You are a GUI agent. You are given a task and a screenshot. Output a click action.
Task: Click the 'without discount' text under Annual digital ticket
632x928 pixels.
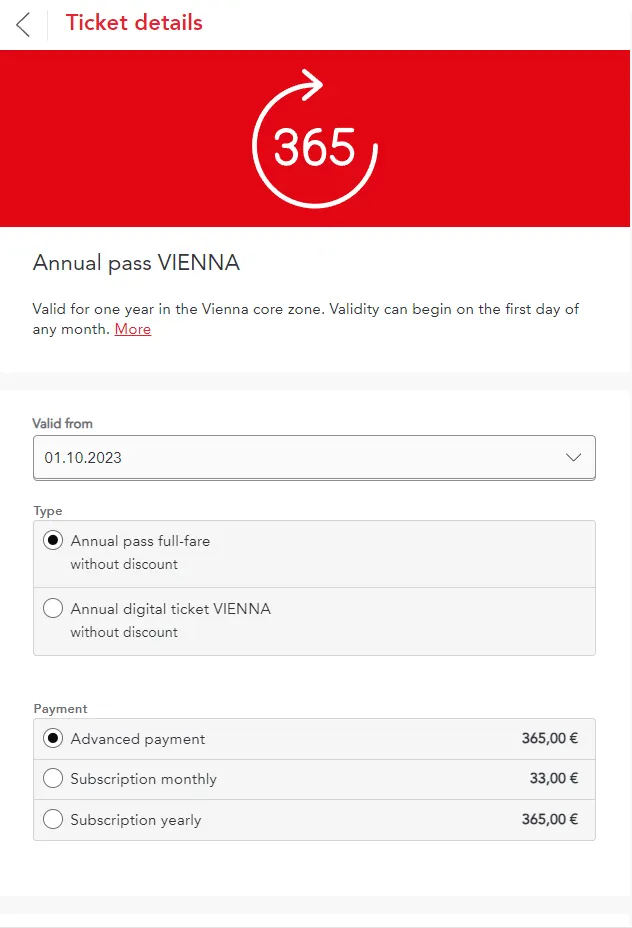tap(124, 632)
